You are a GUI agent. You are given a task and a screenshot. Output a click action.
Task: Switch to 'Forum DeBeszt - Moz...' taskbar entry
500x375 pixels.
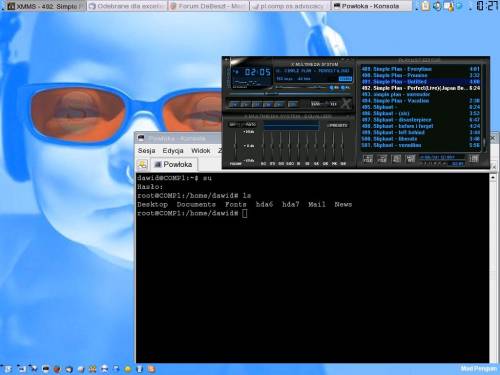pyautogui.click(x=209, y=6)
